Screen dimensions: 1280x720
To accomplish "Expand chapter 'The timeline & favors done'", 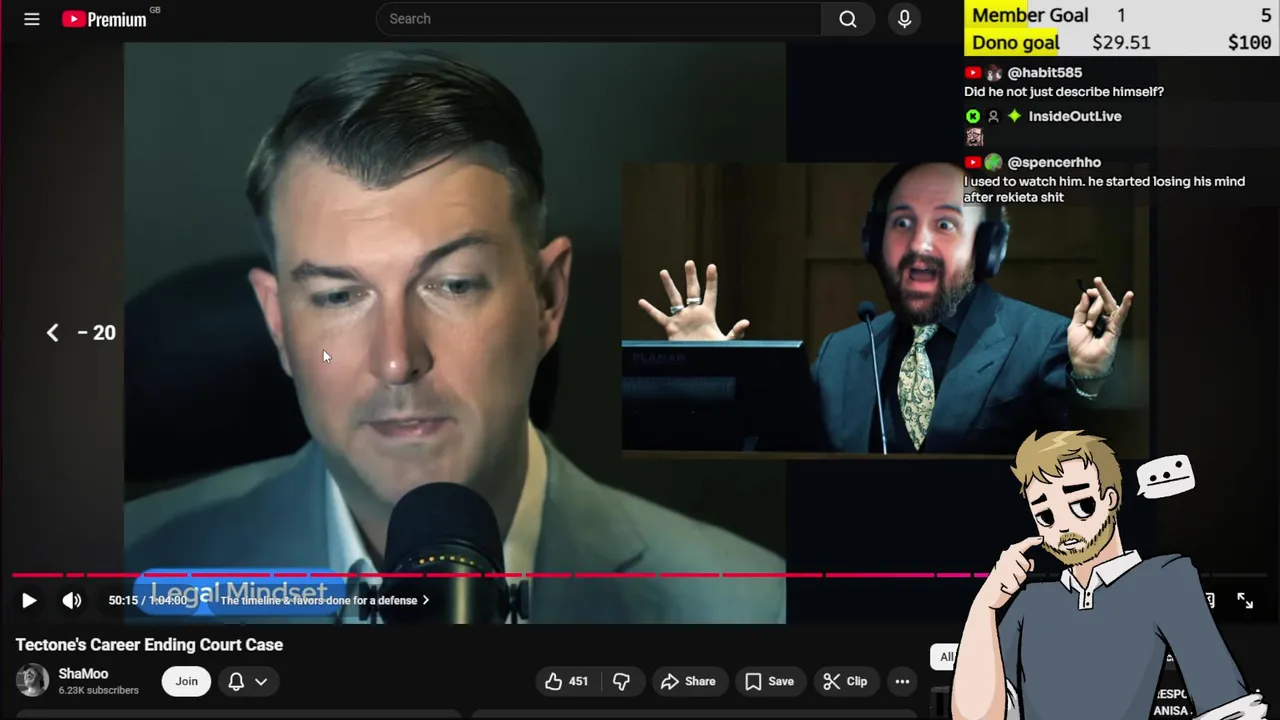I will tap(325, 600).
